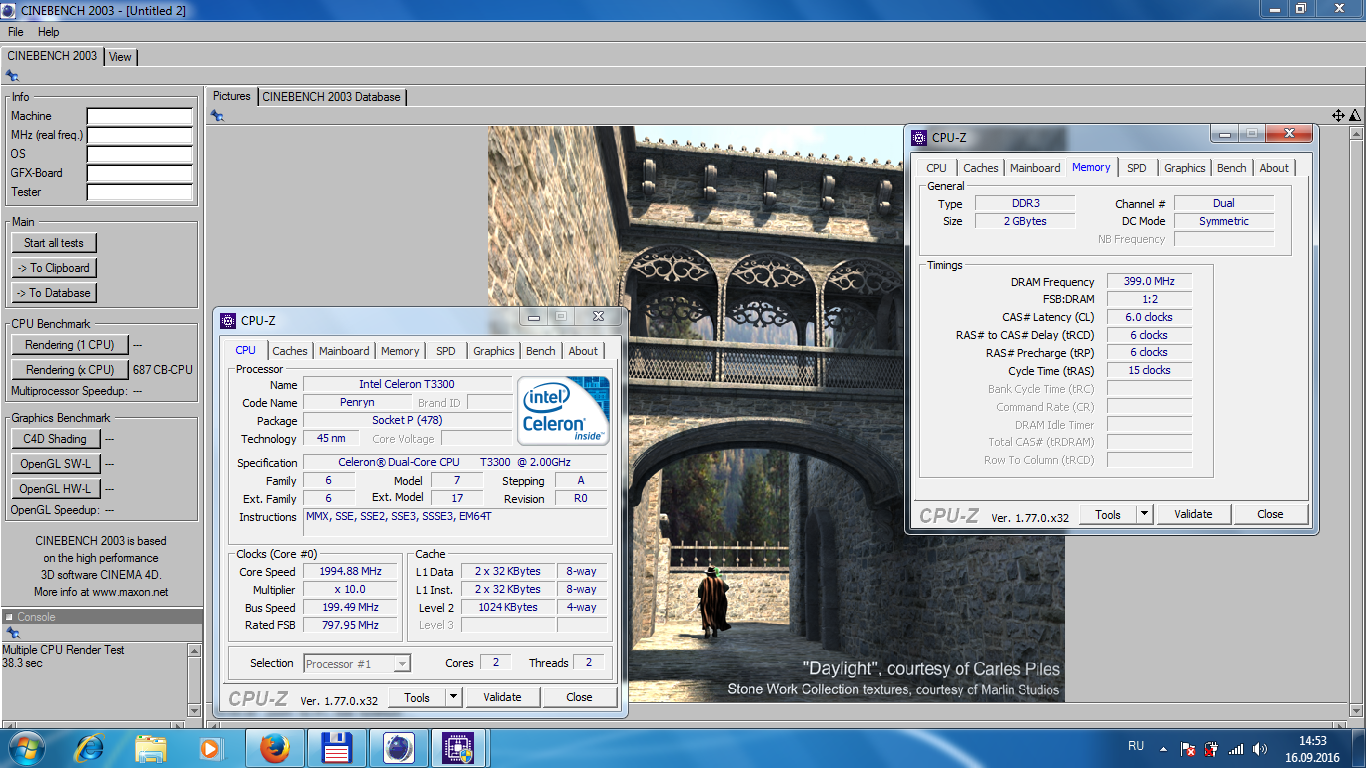Click the left CPU-Z window title icon
Screen dimensions: 1366x768
point(228,321)
